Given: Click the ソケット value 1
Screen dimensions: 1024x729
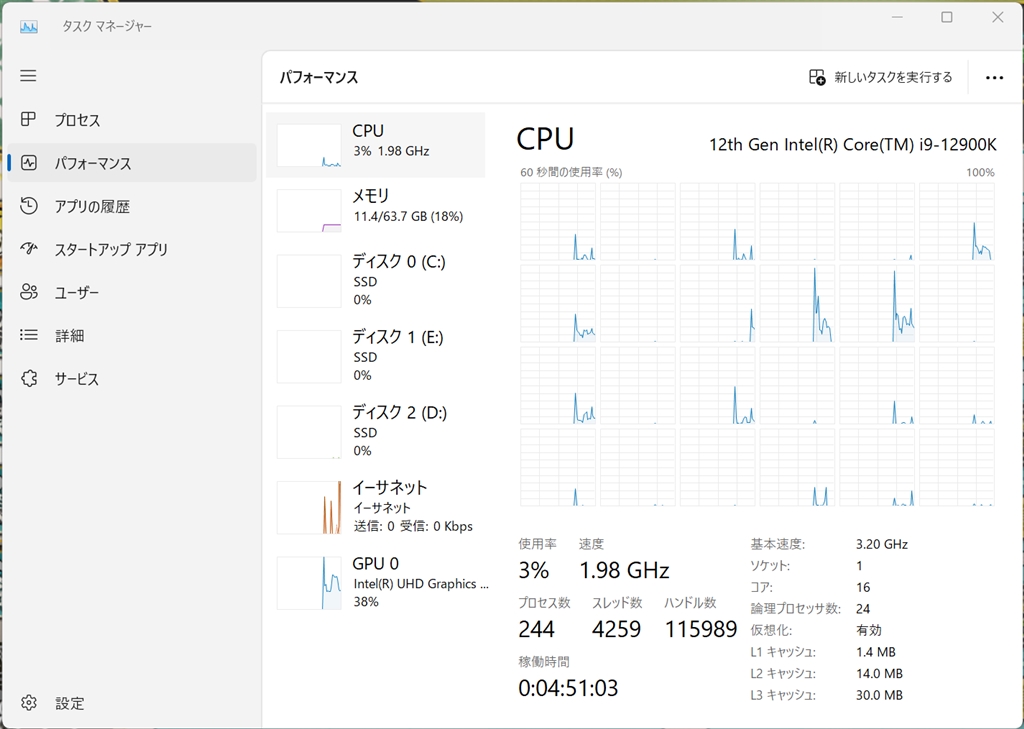Looking at the screenshot, I should (x=859, y=566).
